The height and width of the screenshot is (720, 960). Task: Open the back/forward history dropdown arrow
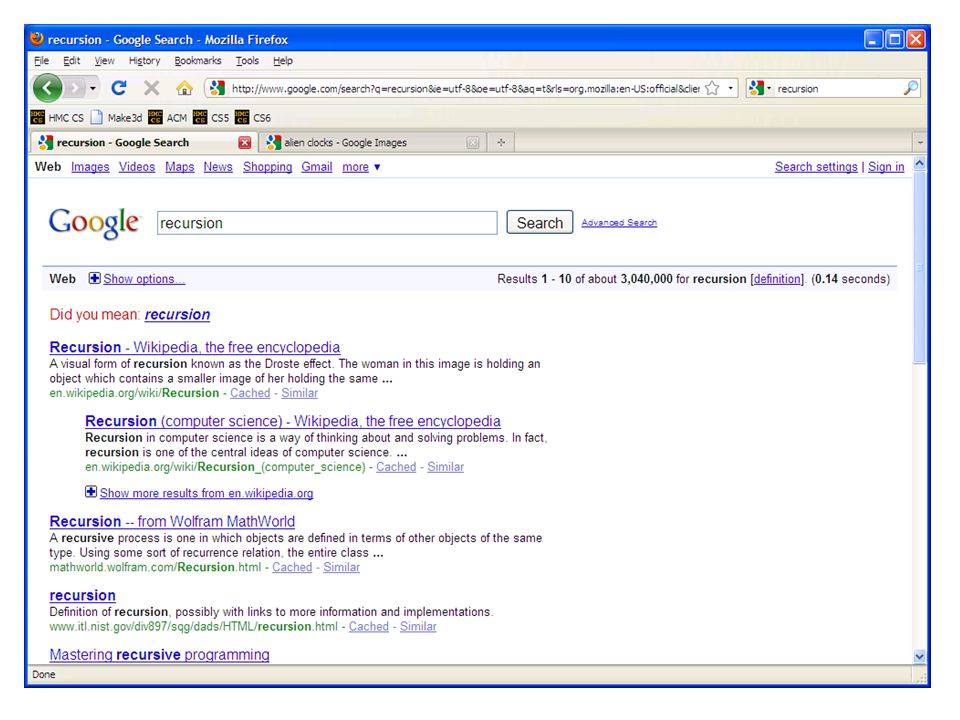(x=92, y=89)
